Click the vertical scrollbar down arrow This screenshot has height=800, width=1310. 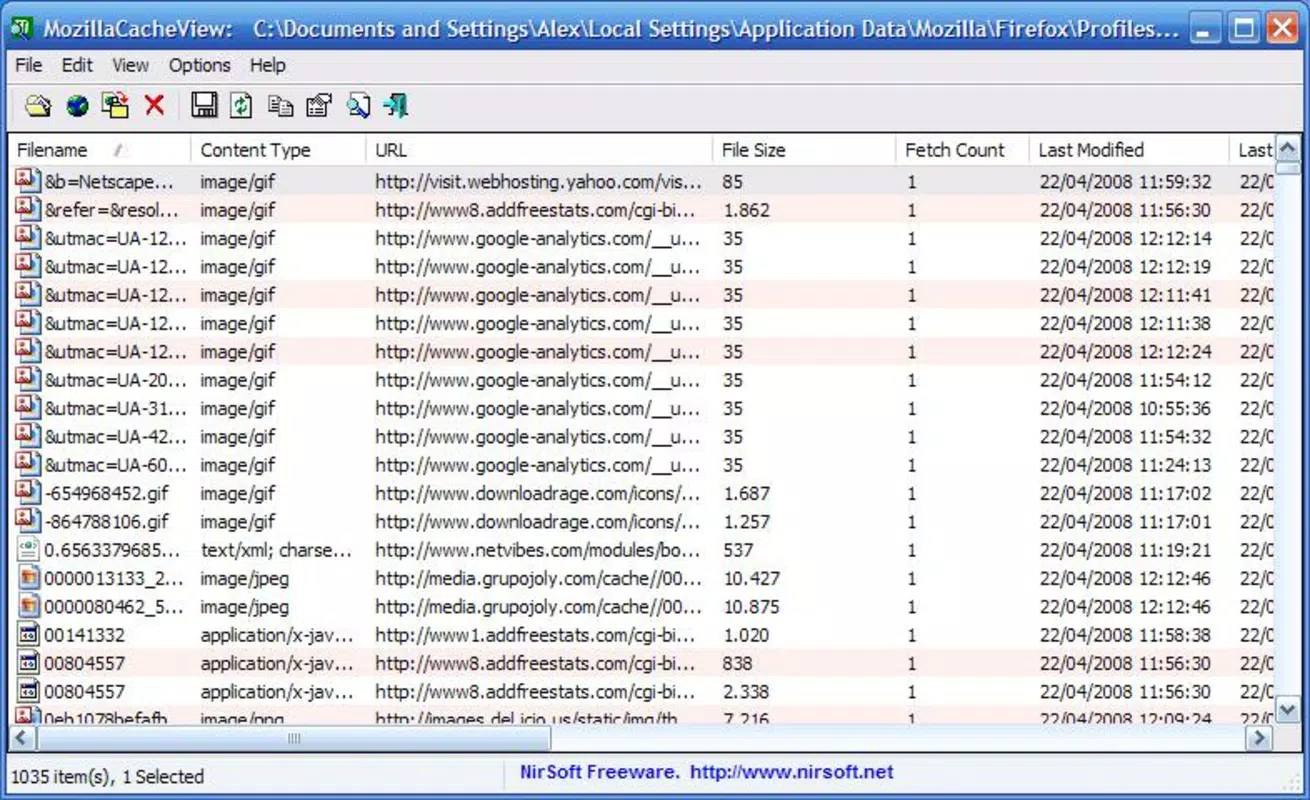(1288, 709)
